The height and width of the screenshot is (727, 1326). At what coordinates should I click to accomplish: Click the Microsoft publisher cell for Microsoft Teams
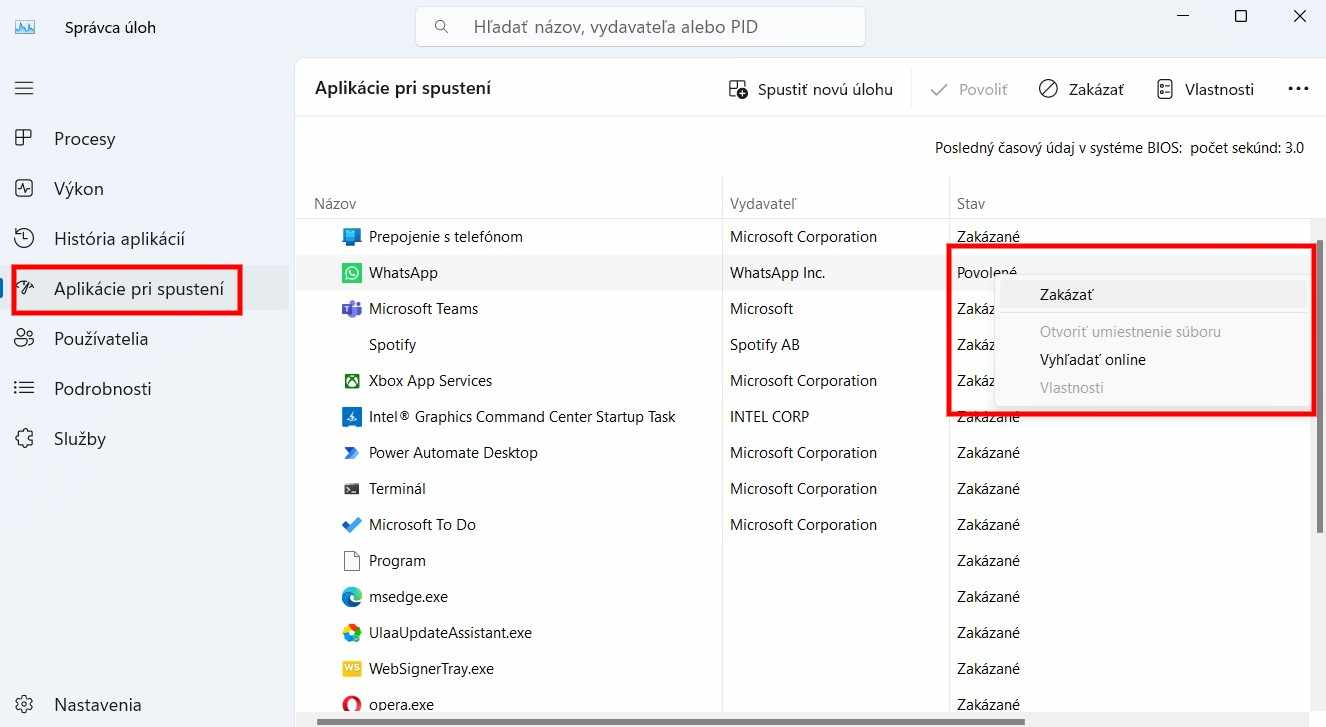pyautogui.click(x=761, y=309)
